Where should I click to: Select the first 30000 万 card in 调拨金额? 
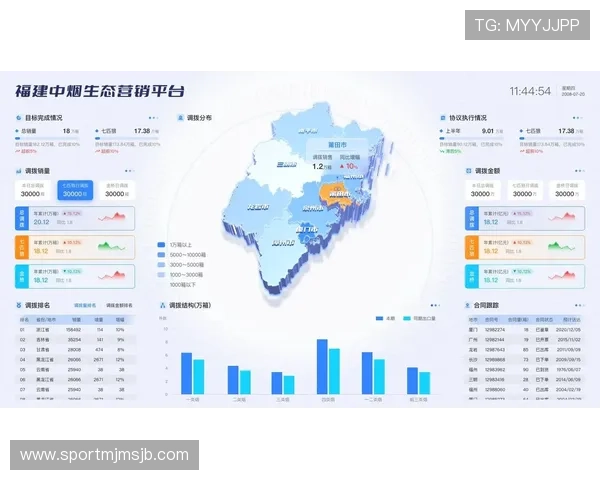pyautogui.click(x=483, y=190)
